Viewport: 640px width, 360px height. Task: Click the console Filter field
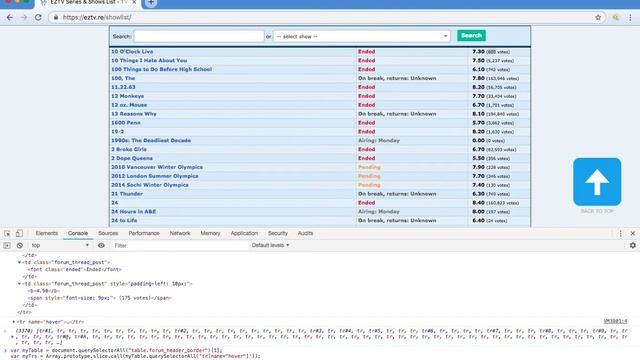tap(180, 245)
